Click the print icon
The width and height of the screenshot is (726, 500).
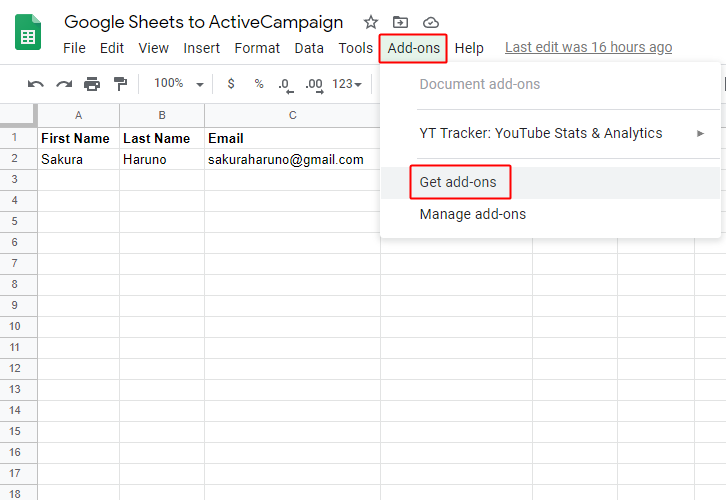pyautogui.click(x=92, y=84)
